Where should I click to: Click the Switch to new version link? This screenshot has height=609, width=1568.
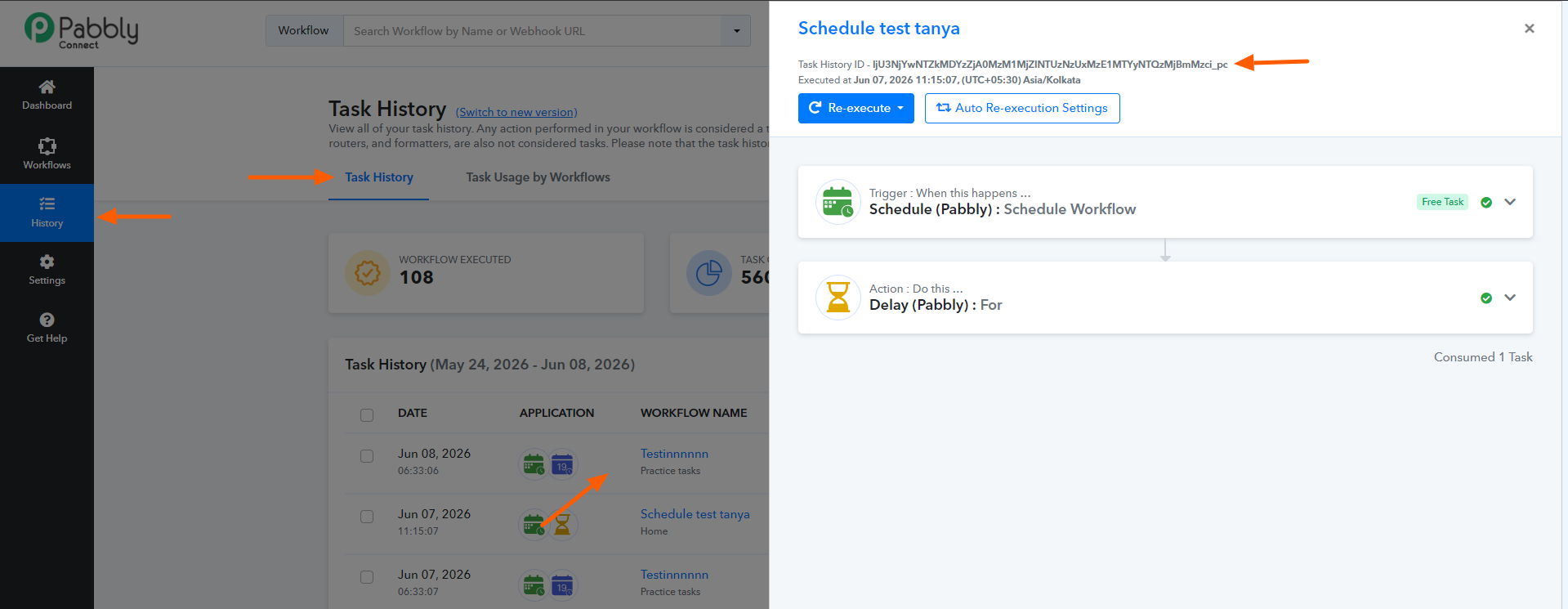[x=516, y=112]
